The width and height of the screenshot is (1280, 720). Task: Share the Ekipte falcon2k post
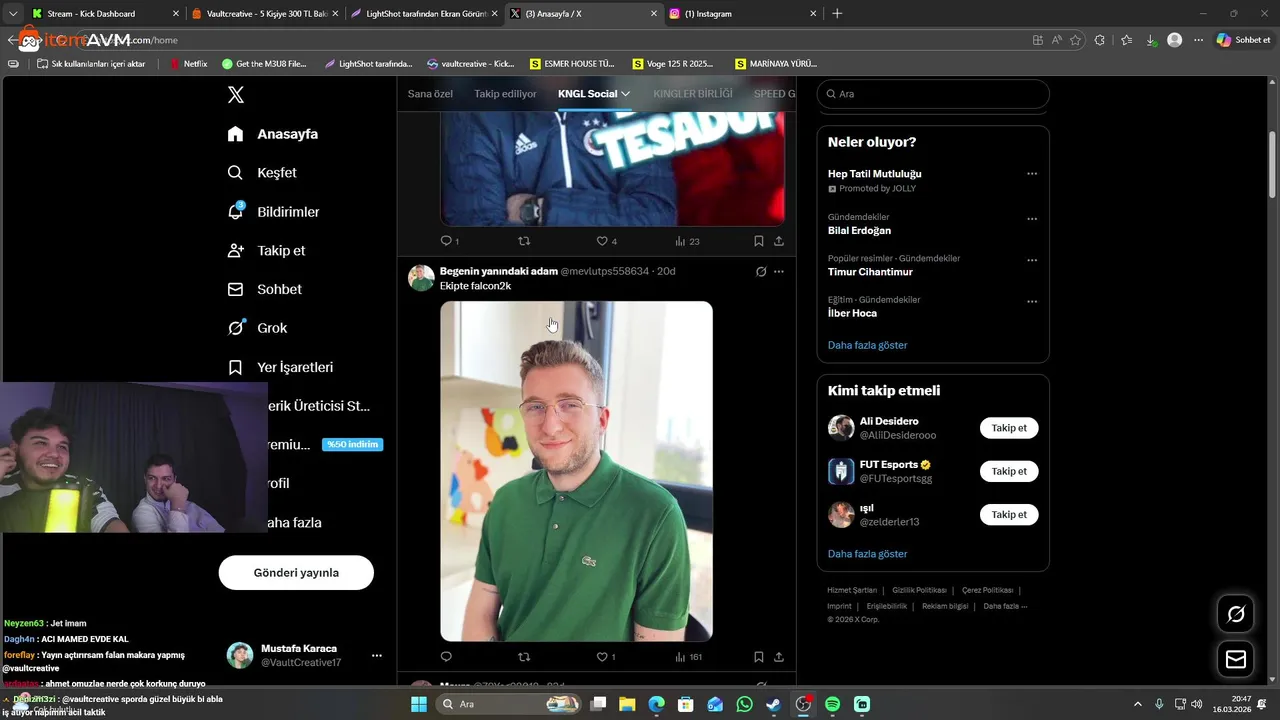779,657
